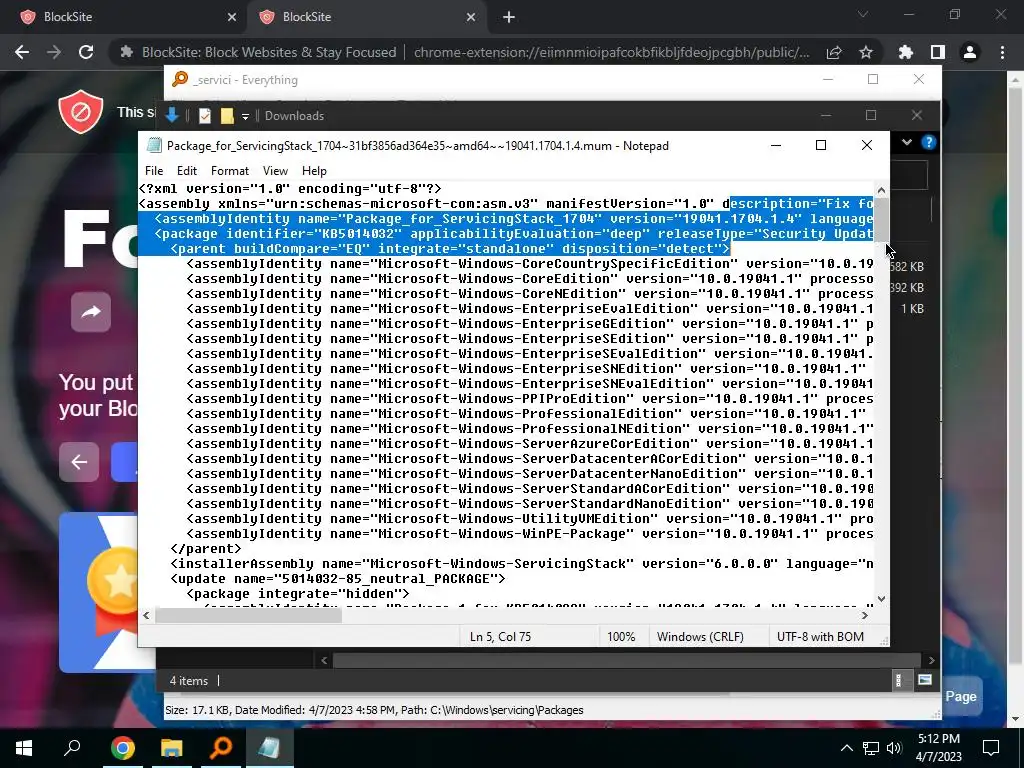The image size is (1024, 768).
Task: Open the Windows notification center
Action: [991, 748]
